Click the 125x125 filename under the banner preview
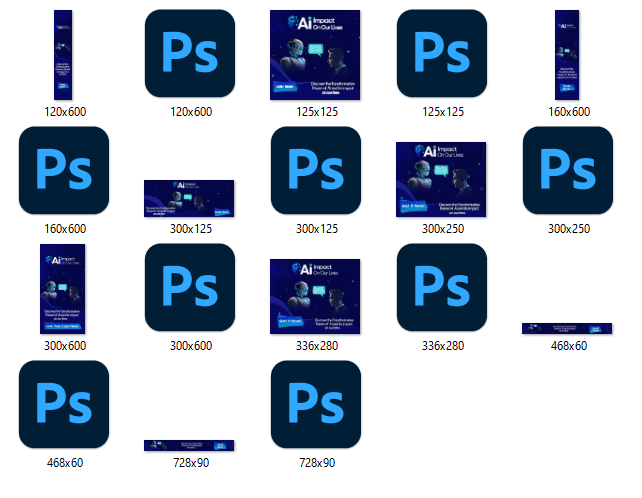642x498 pixels. (x=317, y=112)
